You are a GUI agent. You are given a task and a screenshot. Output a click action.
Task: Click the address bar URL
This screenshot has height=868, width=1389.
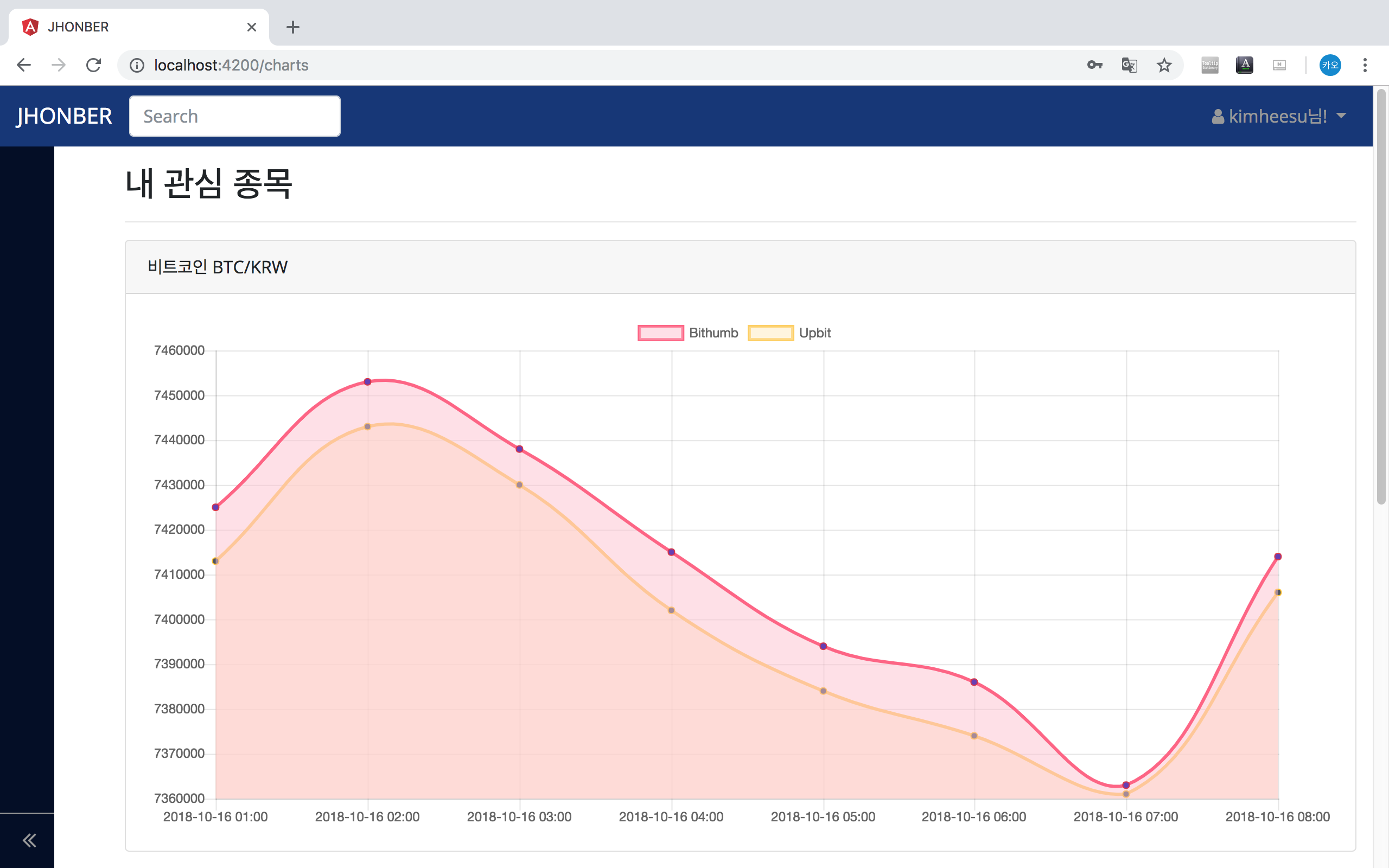(x=231, y=66)
